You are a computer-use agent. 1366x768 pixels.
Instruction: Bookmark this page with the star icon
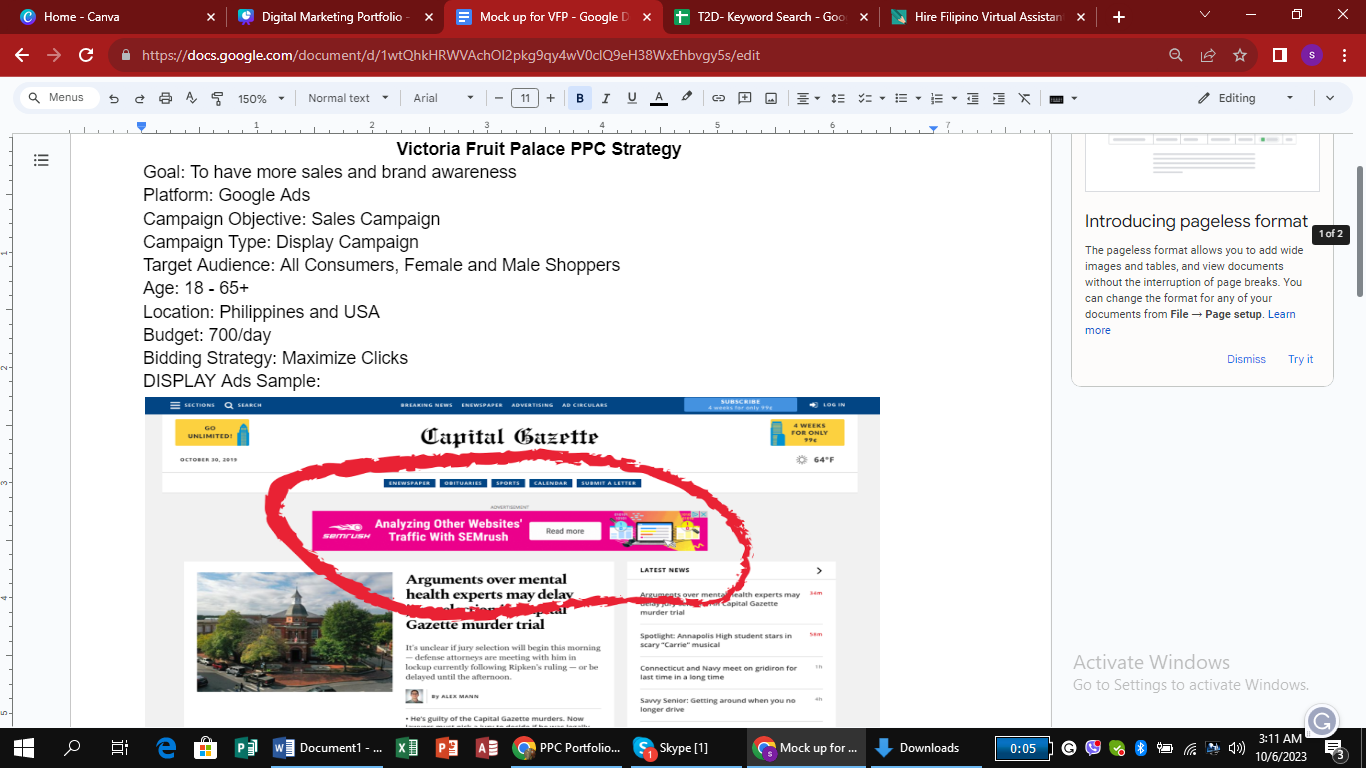tap(1240, 55)
